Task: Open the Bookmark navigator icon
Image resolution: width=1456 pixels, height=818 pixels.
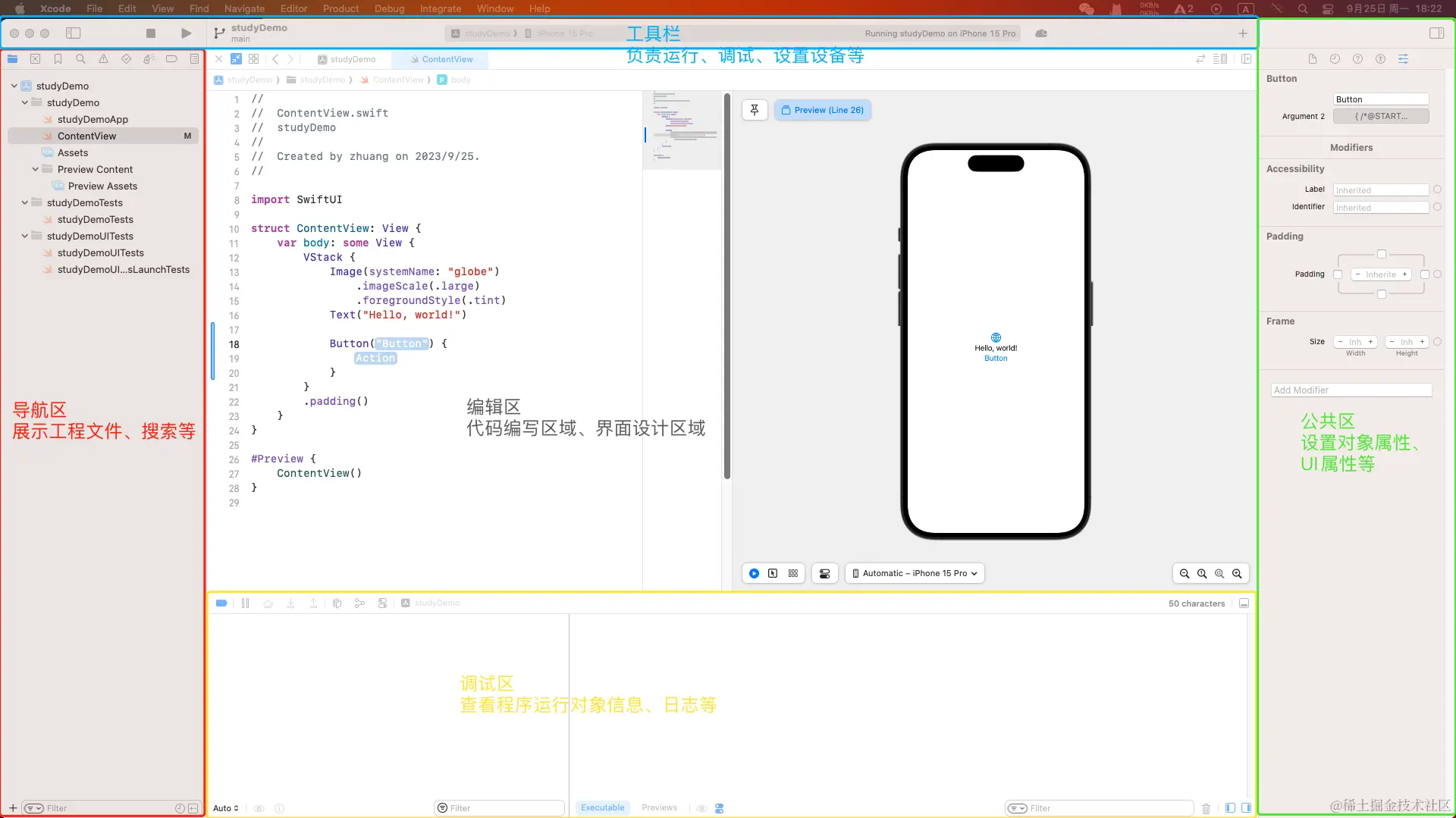Action: tap(58, 59)
